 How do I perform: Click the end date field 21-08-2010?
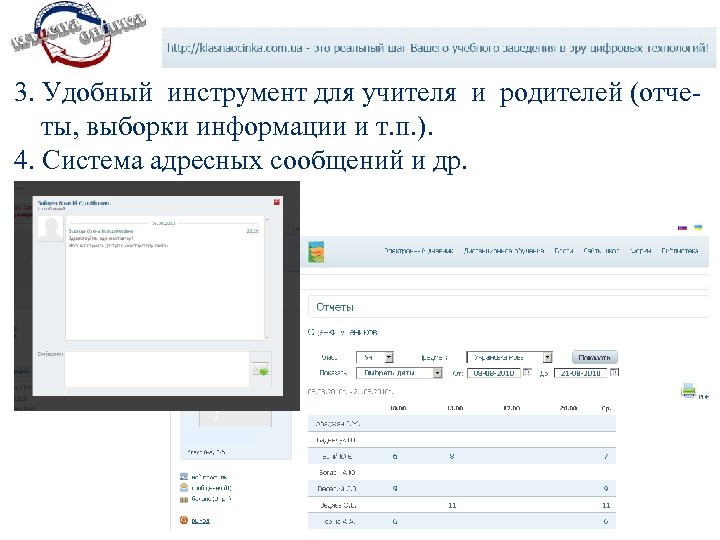pyautogui.click(x=581, y=373)
